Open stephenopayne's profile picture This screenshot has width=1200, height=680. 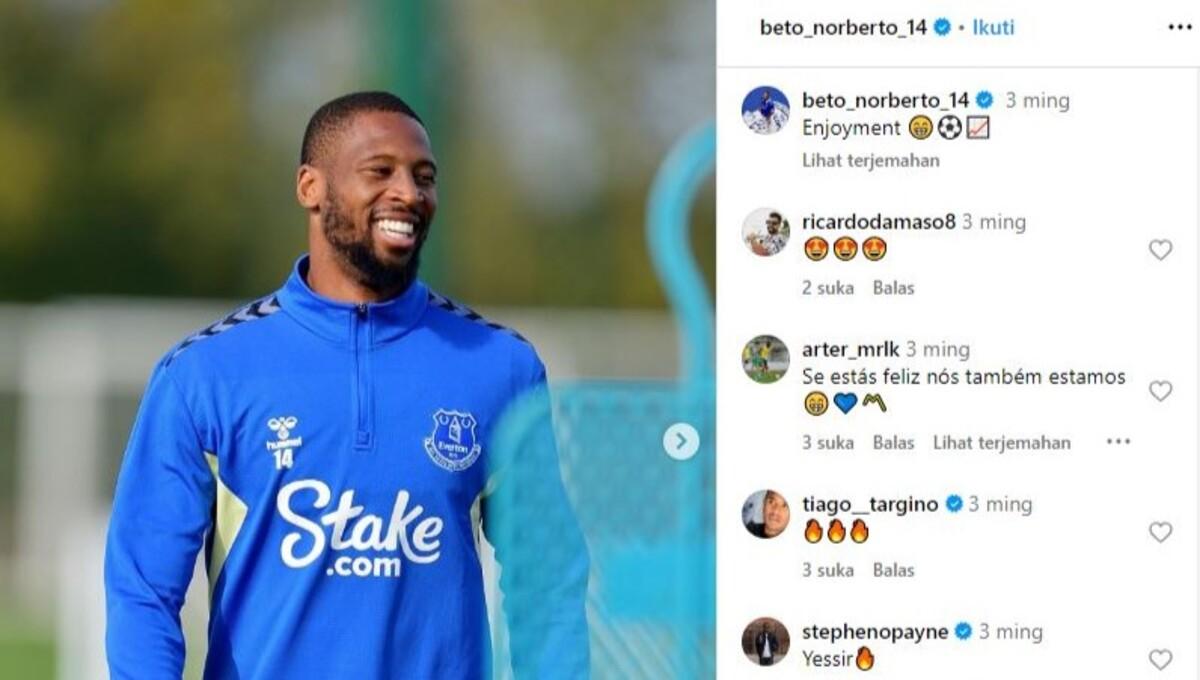pos(766,641)
